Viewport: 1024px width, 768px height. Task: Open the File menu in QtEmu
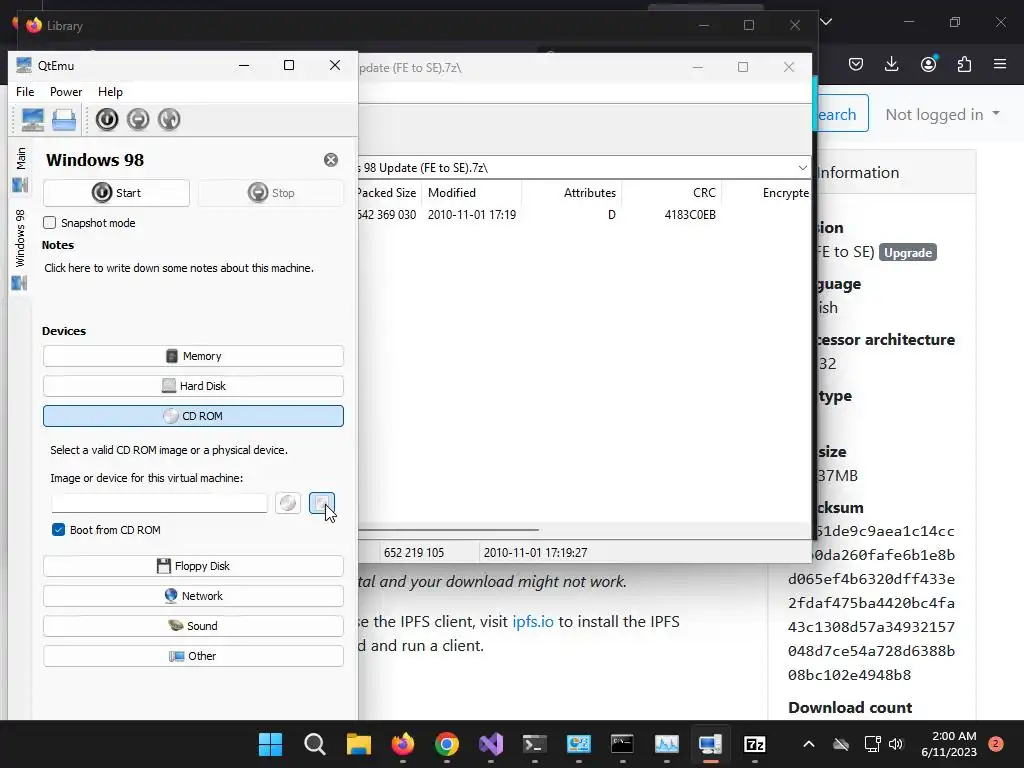(x=25, y=92)
